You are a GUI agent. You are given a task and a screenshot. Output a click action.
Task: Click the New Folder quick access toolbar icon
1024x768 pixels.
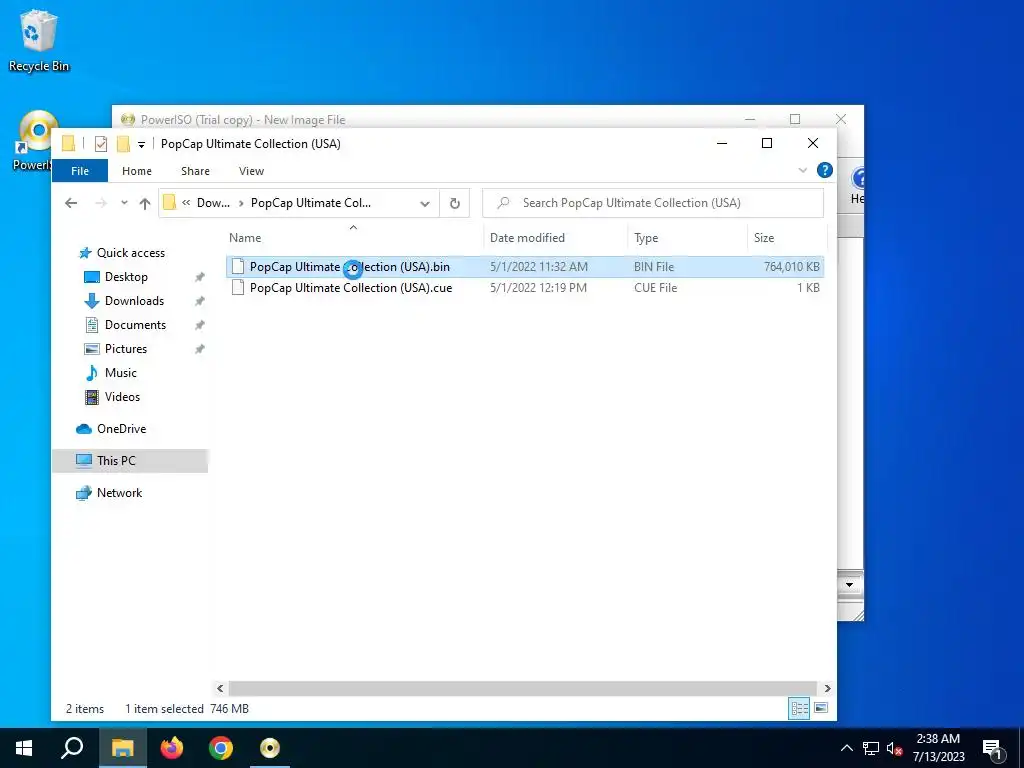[123, 144]
